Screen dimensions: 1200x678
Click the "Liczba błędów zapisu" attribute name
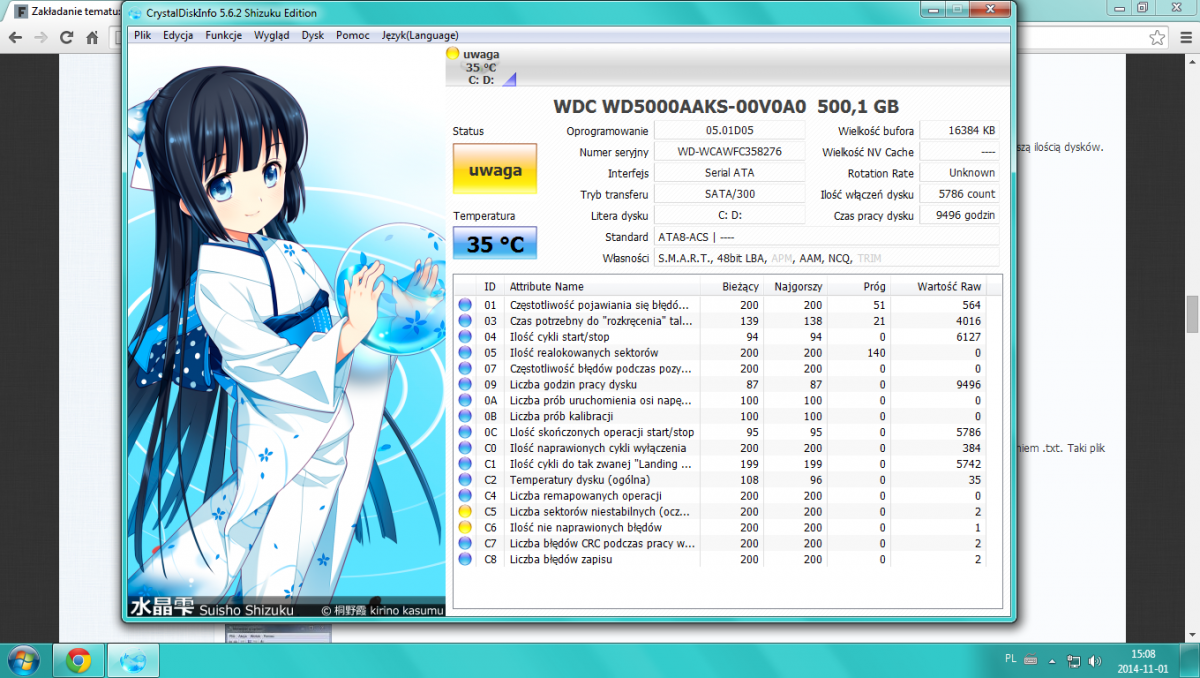[561, 560]
